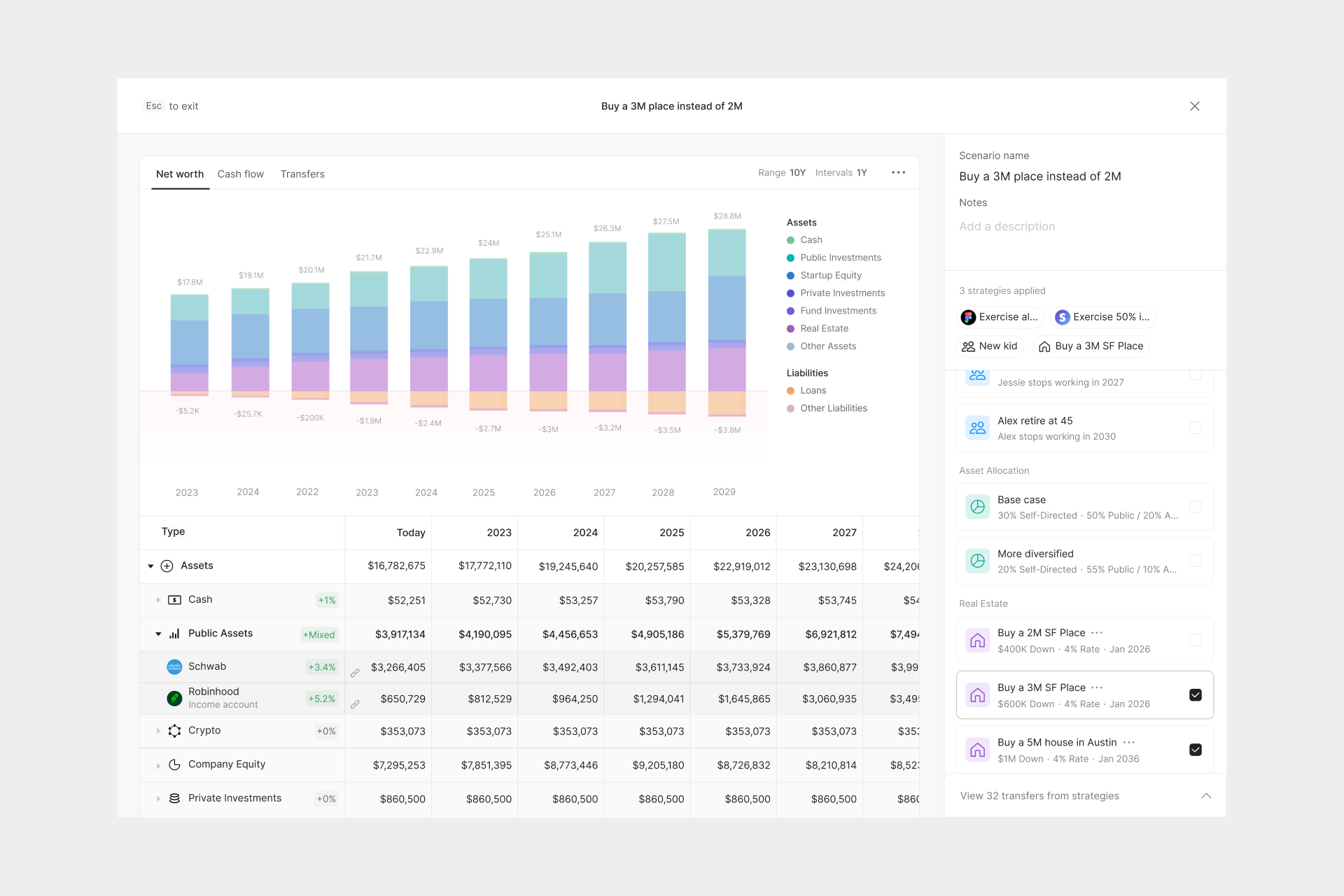This screenshot has width=1344, height=896.
Task: Click the Cash legend color dot
Action: tap(790, 240)
